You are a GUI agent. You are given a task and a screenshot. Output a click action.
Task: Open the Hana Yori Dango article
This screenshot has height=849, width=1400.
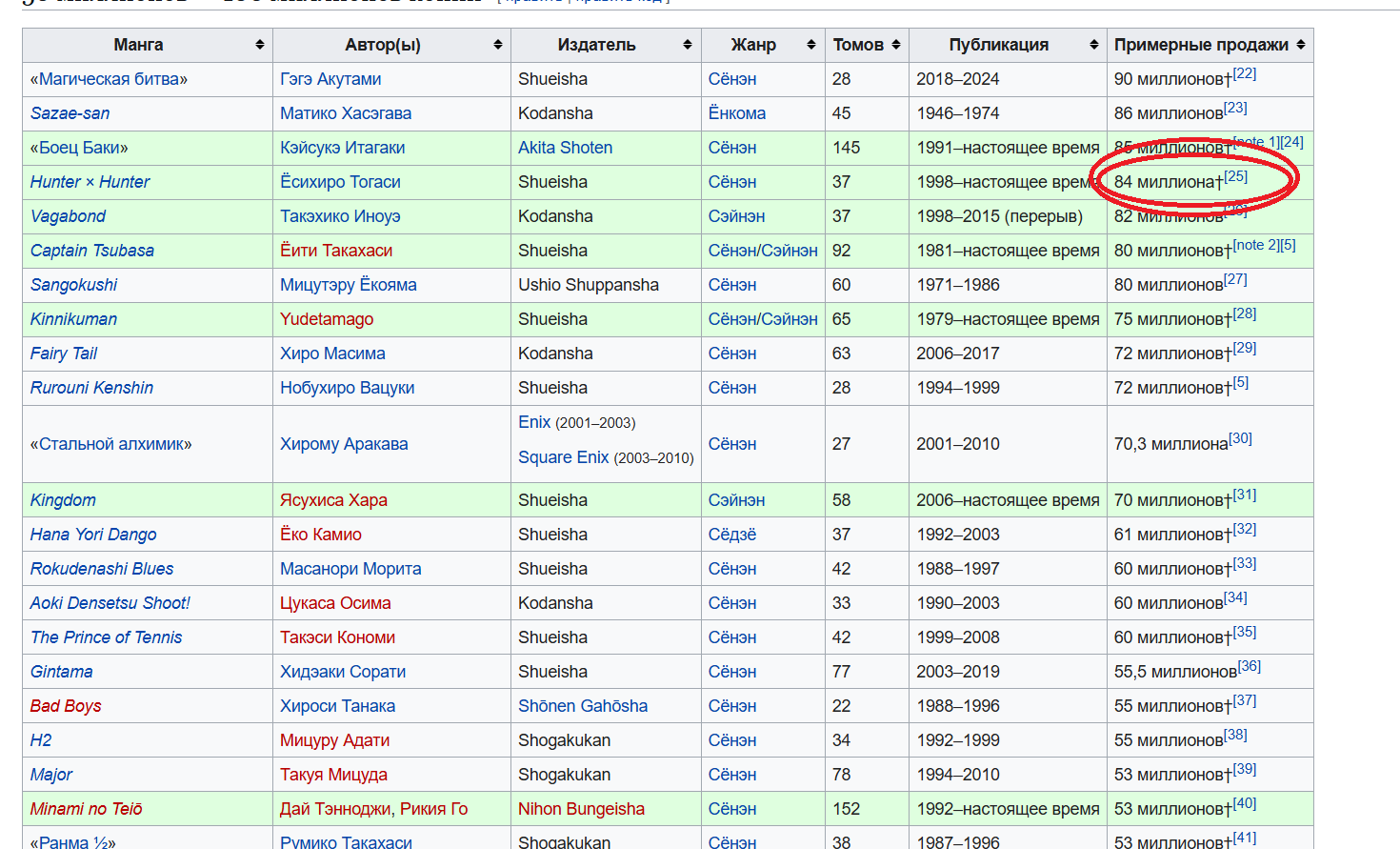(x=93, y=535)
